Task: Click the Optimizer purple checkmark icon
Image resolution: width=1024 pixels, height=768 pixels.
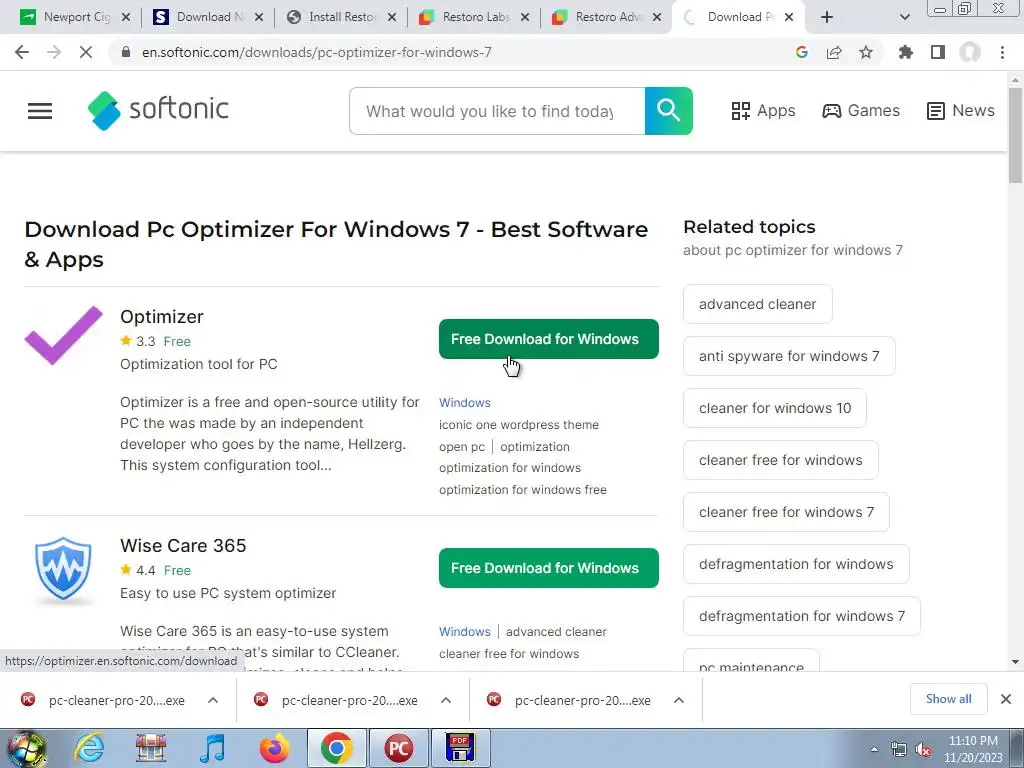Action: (63, 335)
